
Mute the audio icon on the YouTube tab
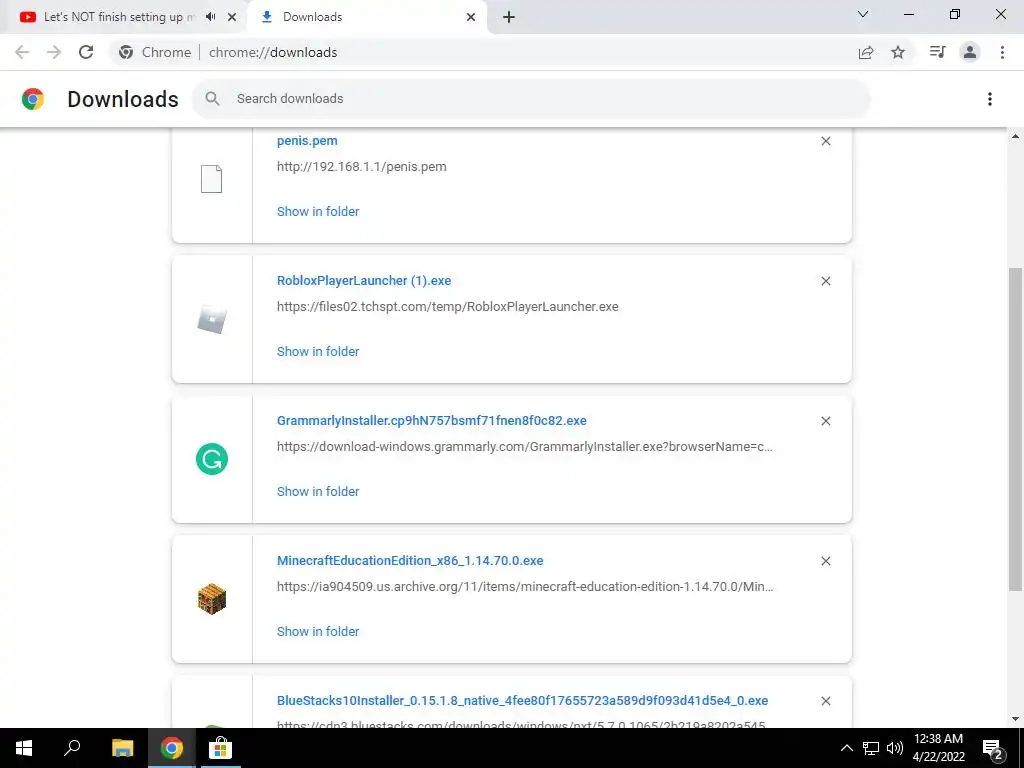point(210,17)
